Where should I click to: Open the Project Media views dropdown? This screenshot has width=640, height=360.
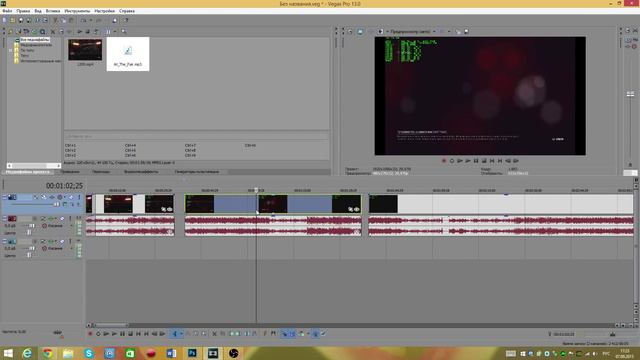pyautogui.click(x=115, y=31)
